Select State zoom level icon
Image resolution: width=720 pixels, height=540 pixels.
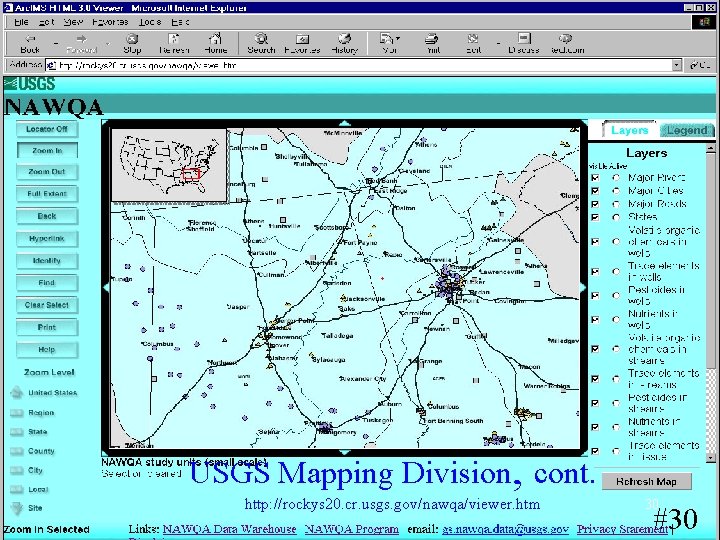coord(17,432)
